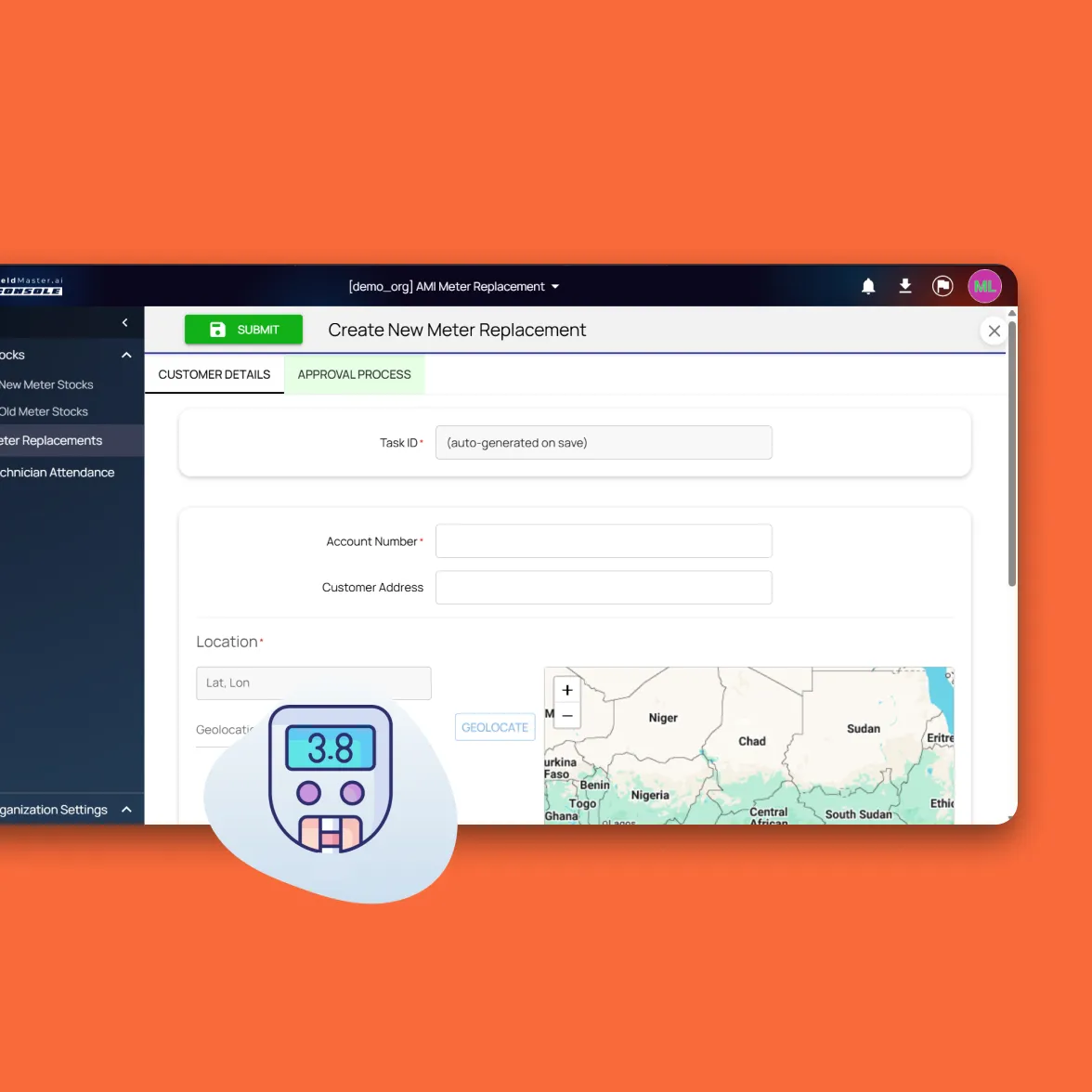1092x1092 pixels.
Task: Zoom in on the map
Action: pyautogui.click(x=566, y=690)
